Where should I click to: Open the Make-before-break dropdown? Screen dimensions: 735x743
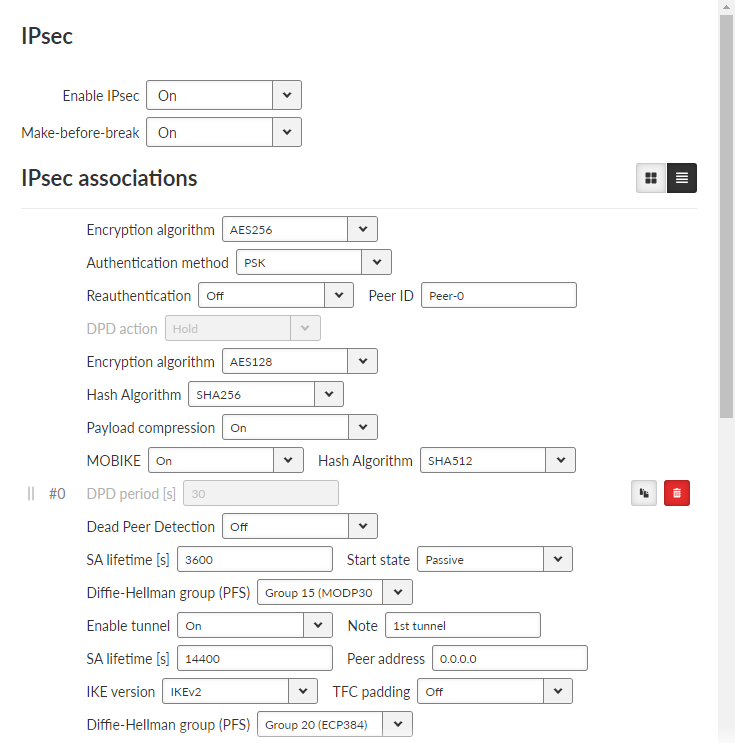(224, 132)
